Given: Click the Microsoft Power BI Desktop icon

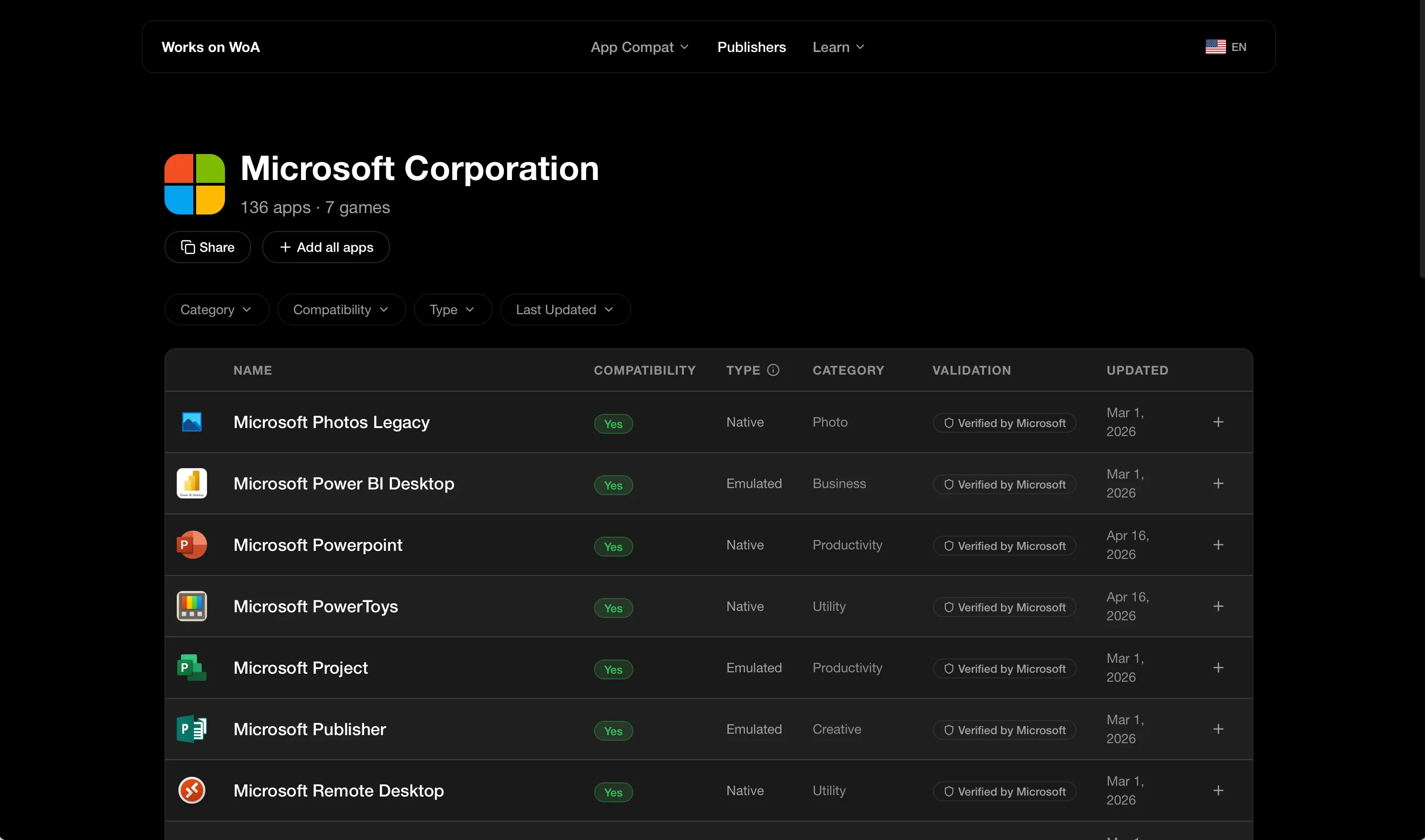Looking at the screenshot, I should (192, 483).
